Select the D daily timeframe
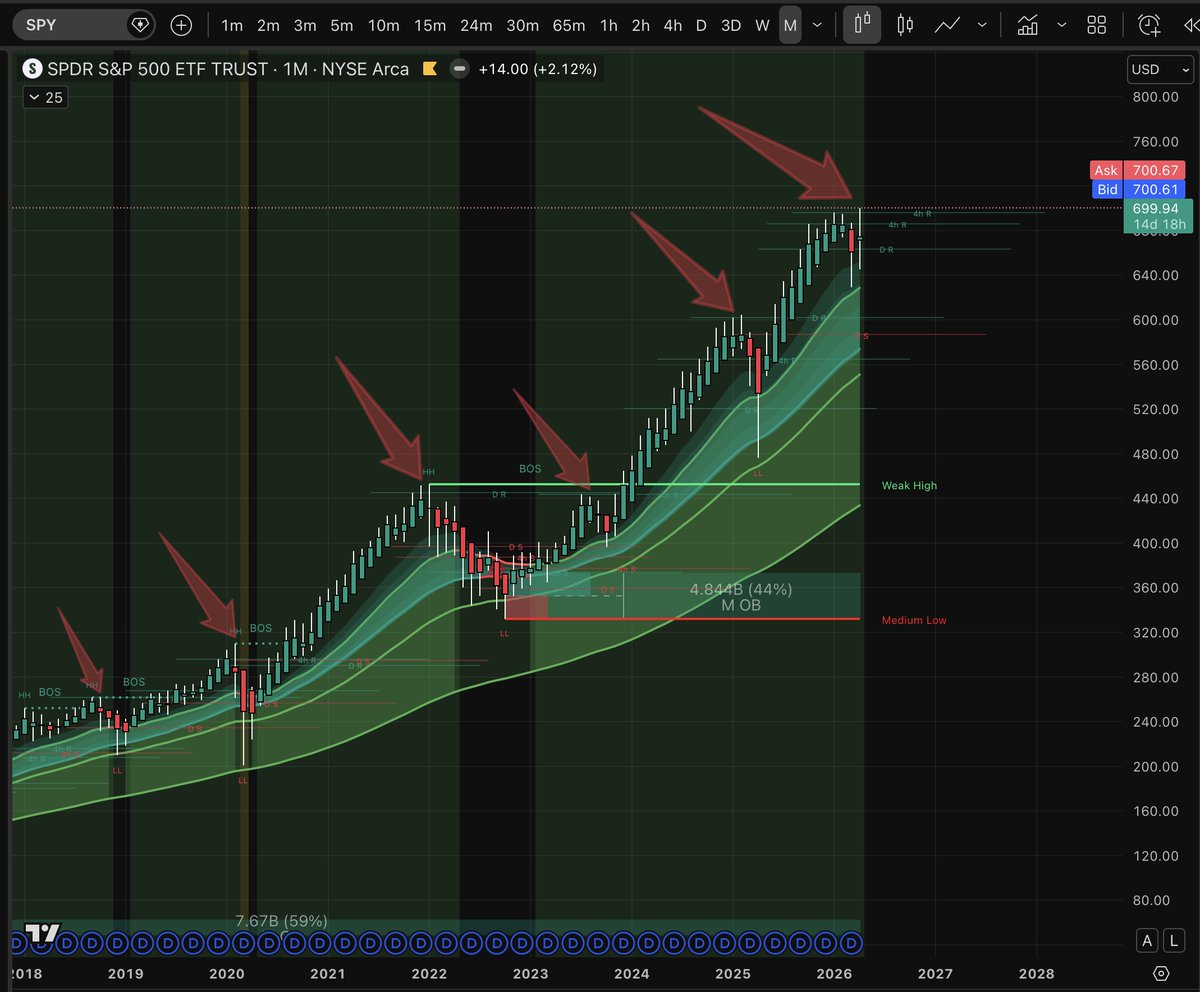 (701, 25)
